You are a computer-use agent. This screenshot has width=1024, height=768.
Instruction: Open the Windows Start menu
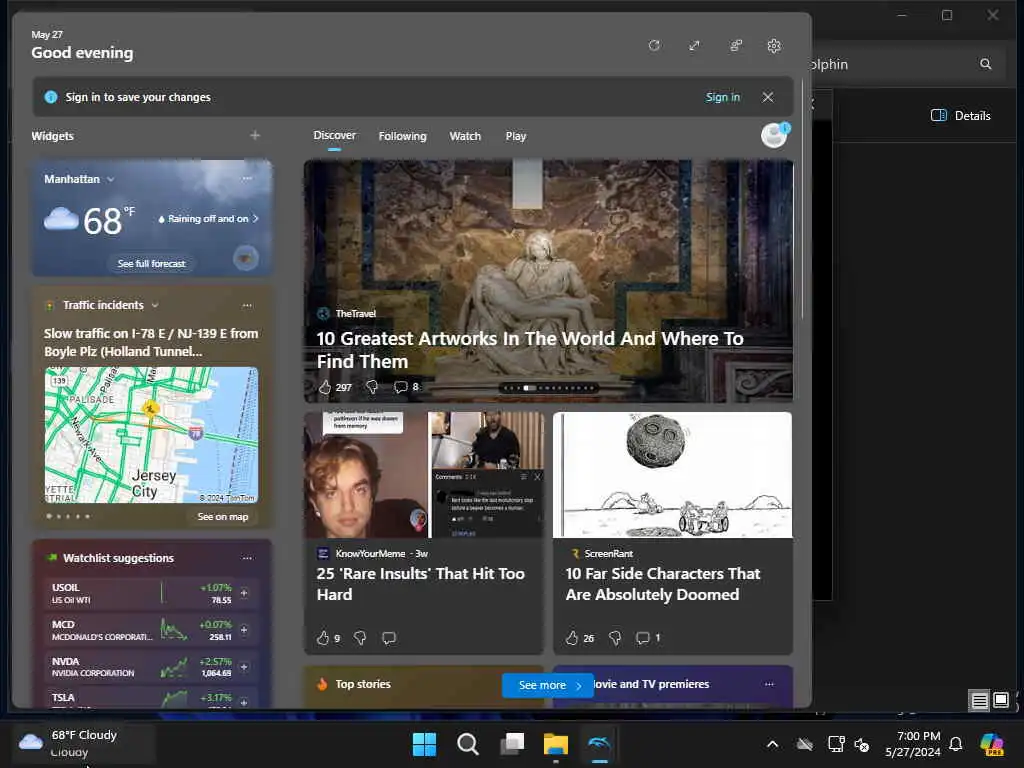click(424, 744)
